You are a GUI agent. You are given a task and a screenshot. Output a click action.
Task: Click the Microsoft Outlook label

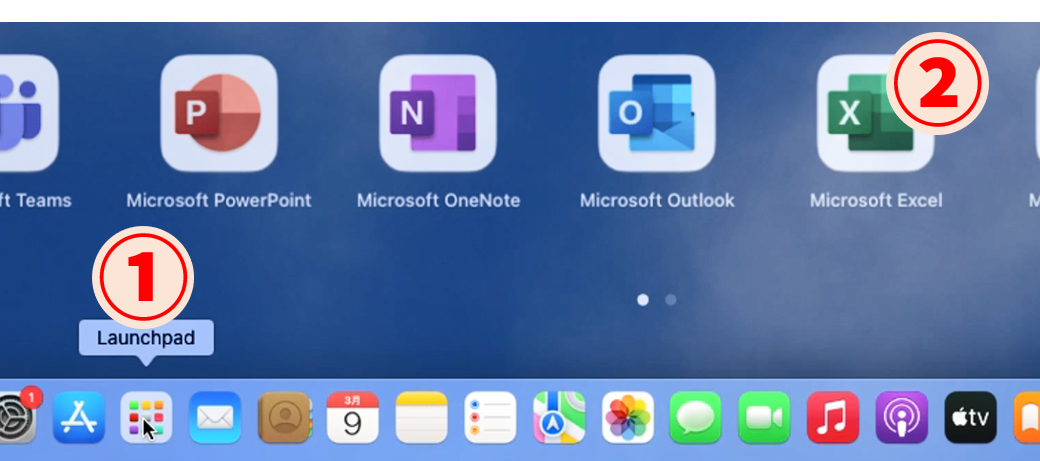[x=657, y=200]
